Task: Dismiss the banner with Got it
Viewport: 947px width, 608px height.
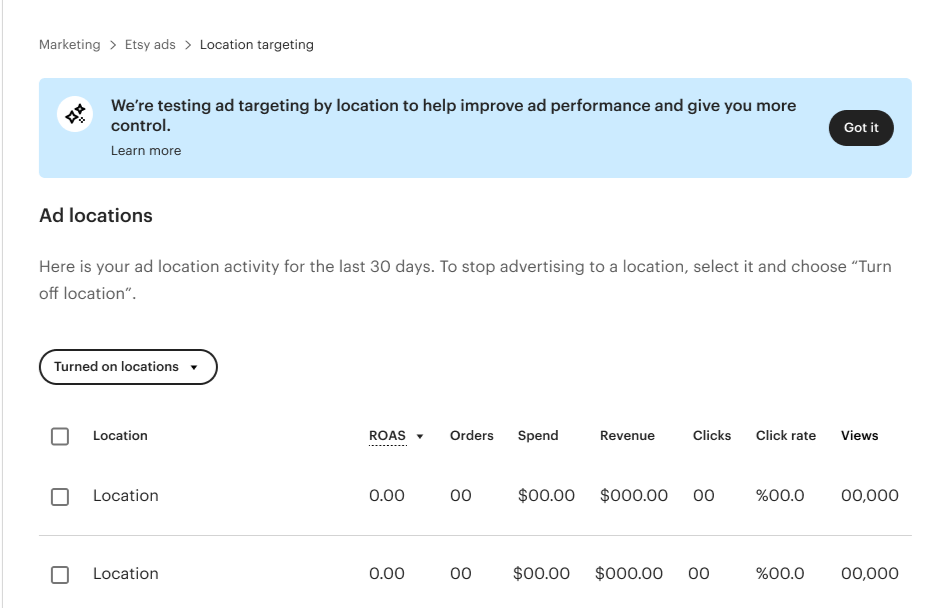Action: tap(861, 128)
